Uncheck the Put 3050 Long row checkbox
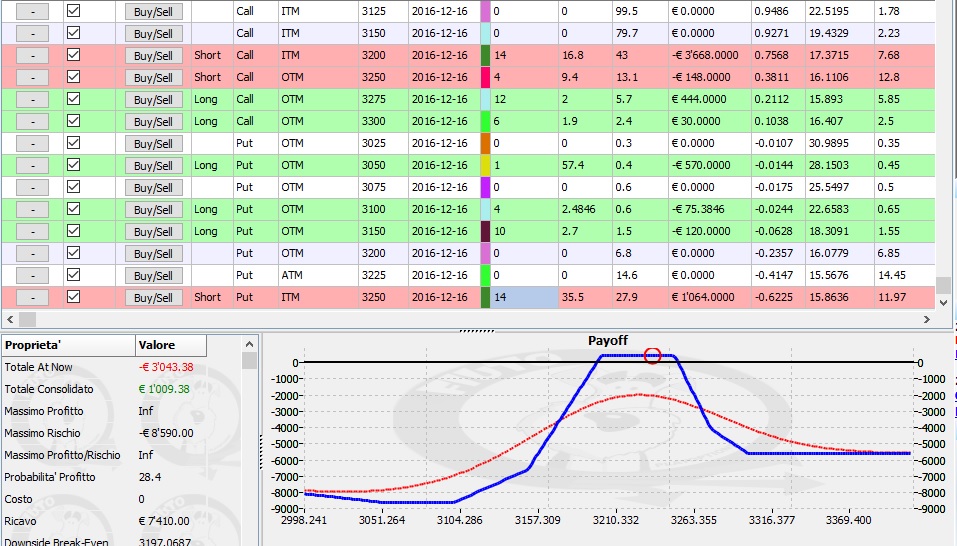Viewport: 957px width, 546px height. 73,165
